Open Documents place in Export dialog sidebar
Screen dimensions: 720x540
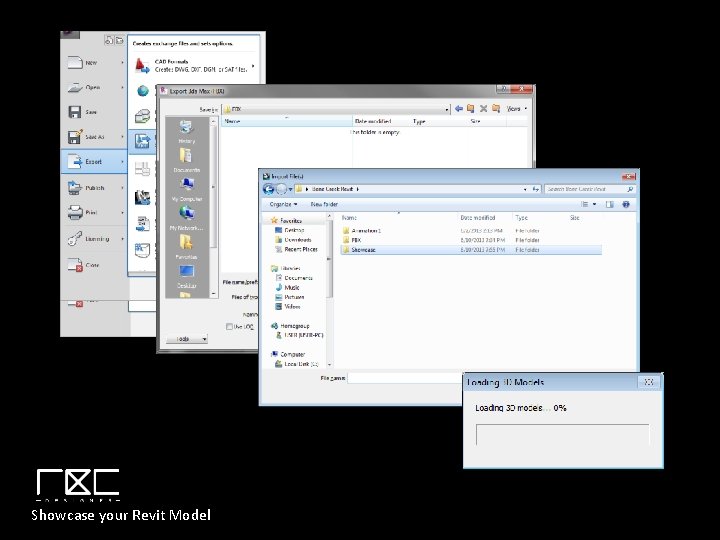186,160
